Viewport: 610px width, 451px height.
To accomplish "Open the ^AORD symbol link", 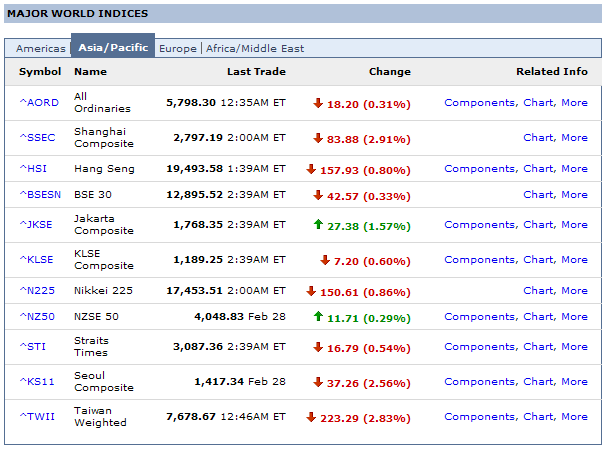I will point(39,103).
